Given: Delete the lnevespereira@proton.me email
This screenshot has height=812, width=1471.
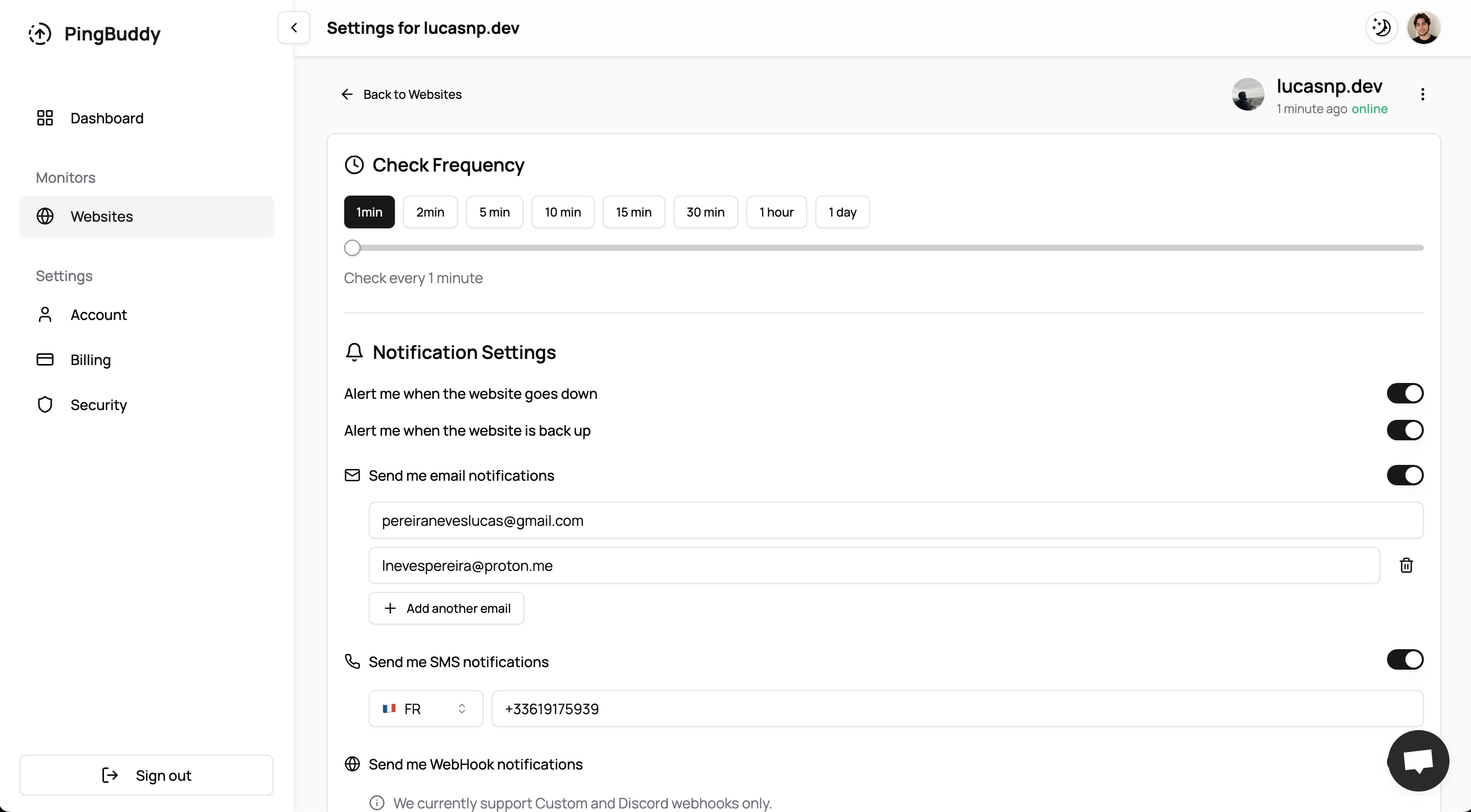Looking at the screenshot, I should 1406,566.
